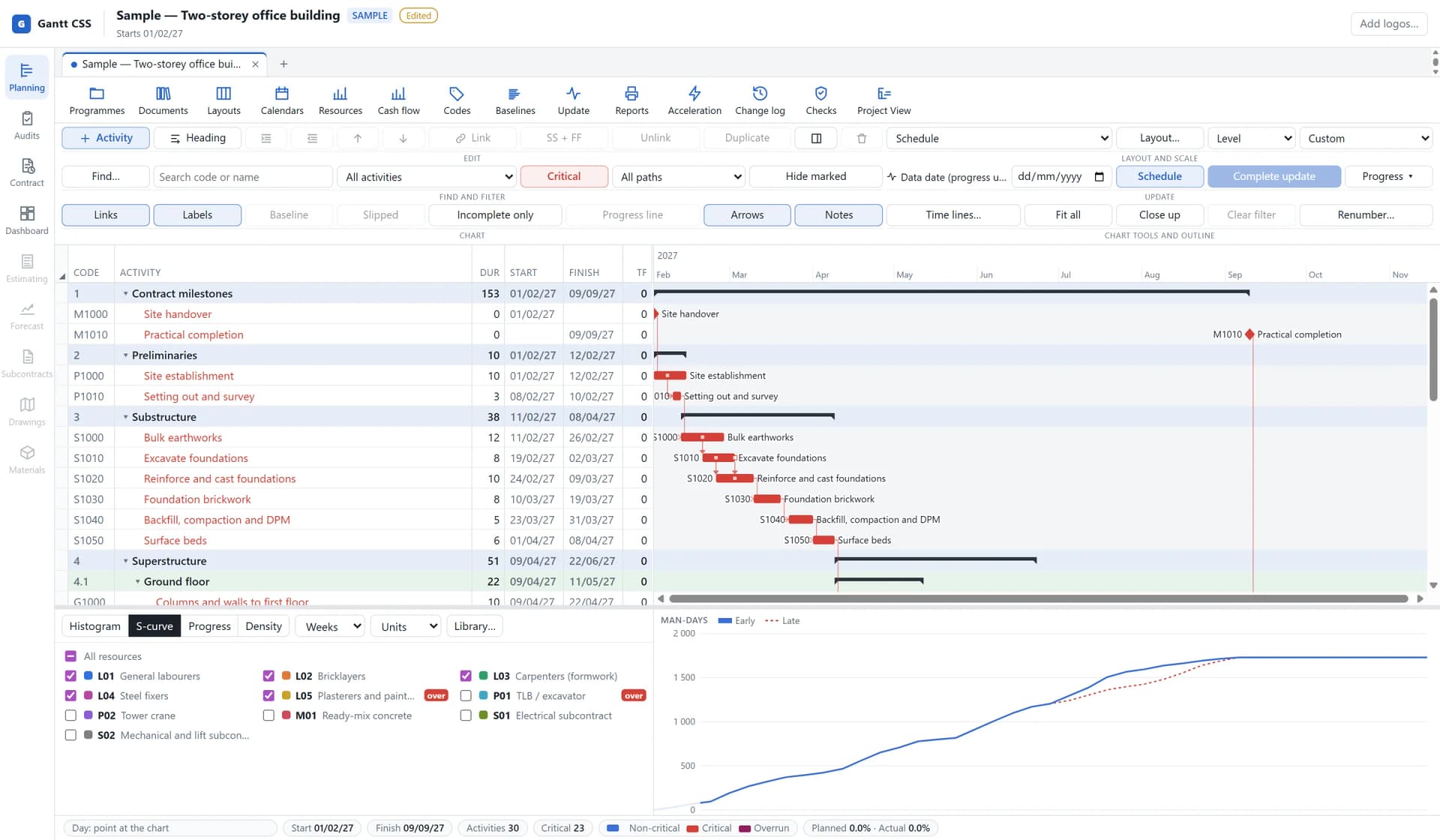The width and height of the screenshot is (1440, 840).
Task: Switch to the Histogram tab
Action: [94, 626]
